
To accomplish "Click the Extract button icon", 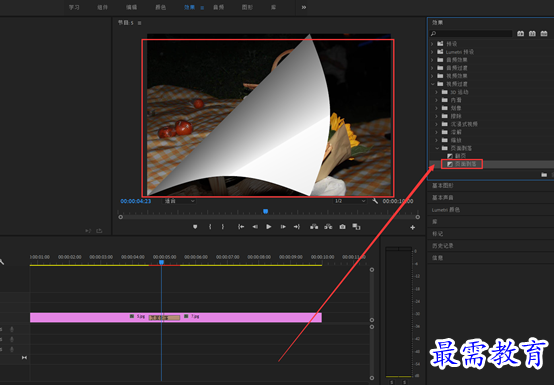I will pyautogui.click(x=328, y=227).
